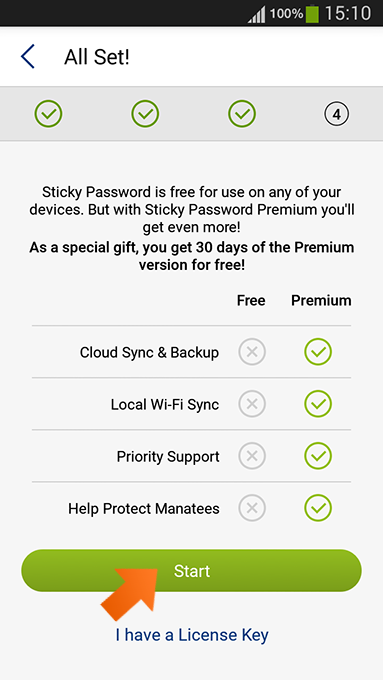Open the I have a License Key link
The image size is (383, 680).
[192, 635]
